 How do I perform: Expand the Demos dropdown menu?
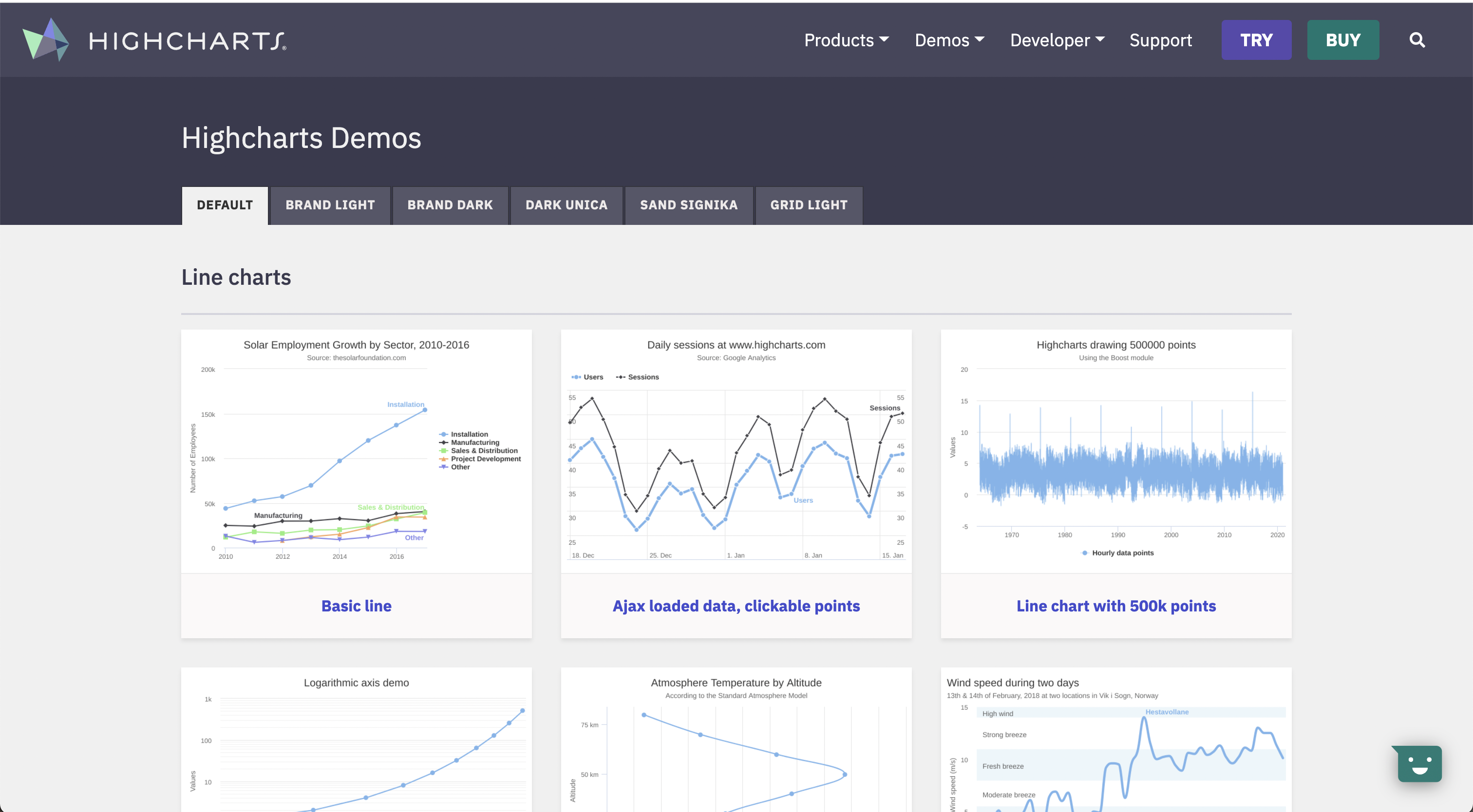[x=949, y=40]
